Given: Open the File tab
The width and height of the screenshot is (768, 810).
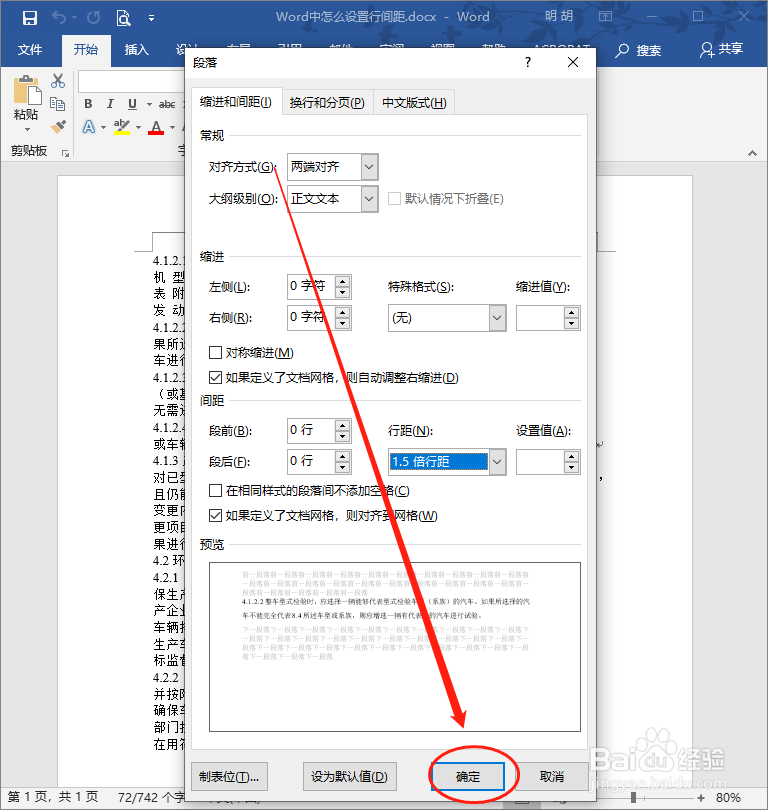Looking at the screenshot, I should click(30, 50).
